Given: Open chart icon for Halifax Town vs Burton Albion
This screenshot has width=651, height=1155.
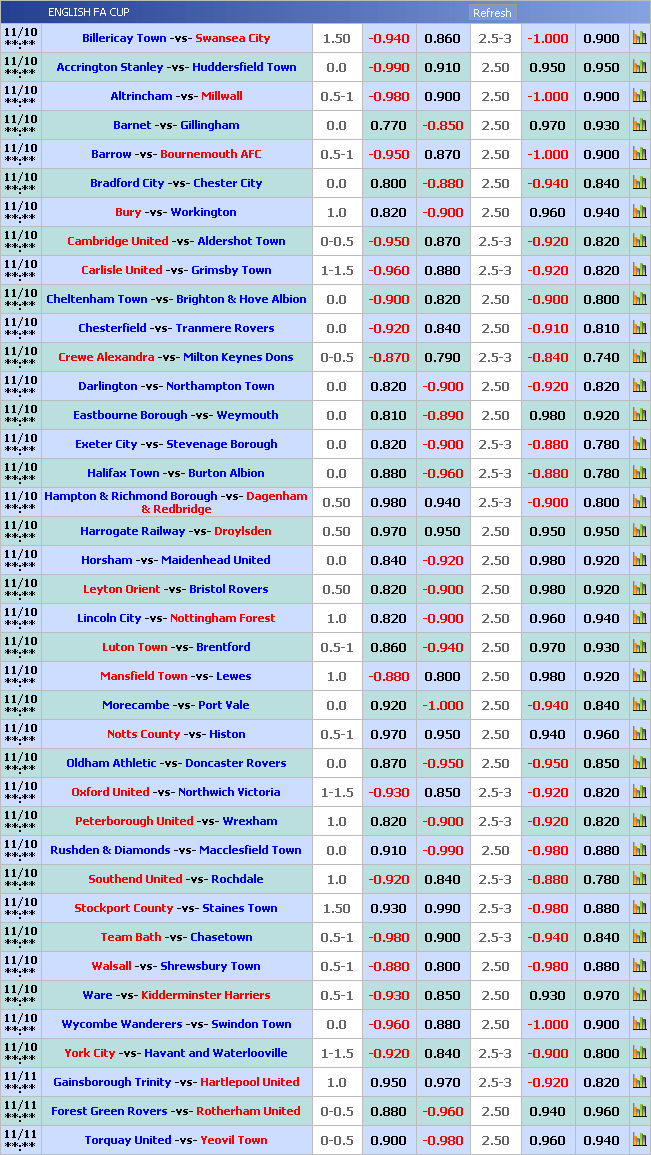Looking at the screenshot, I should click(639, 473).
